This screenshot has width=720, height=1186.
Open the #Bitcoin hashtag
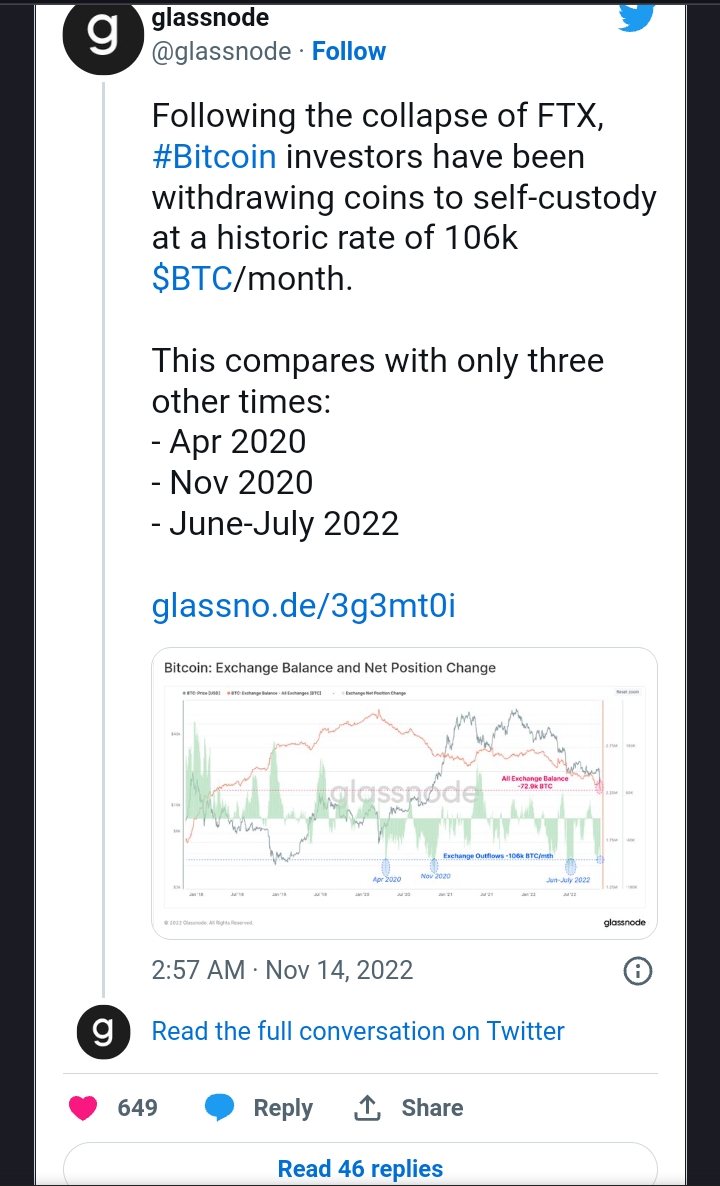coord(214,157)
